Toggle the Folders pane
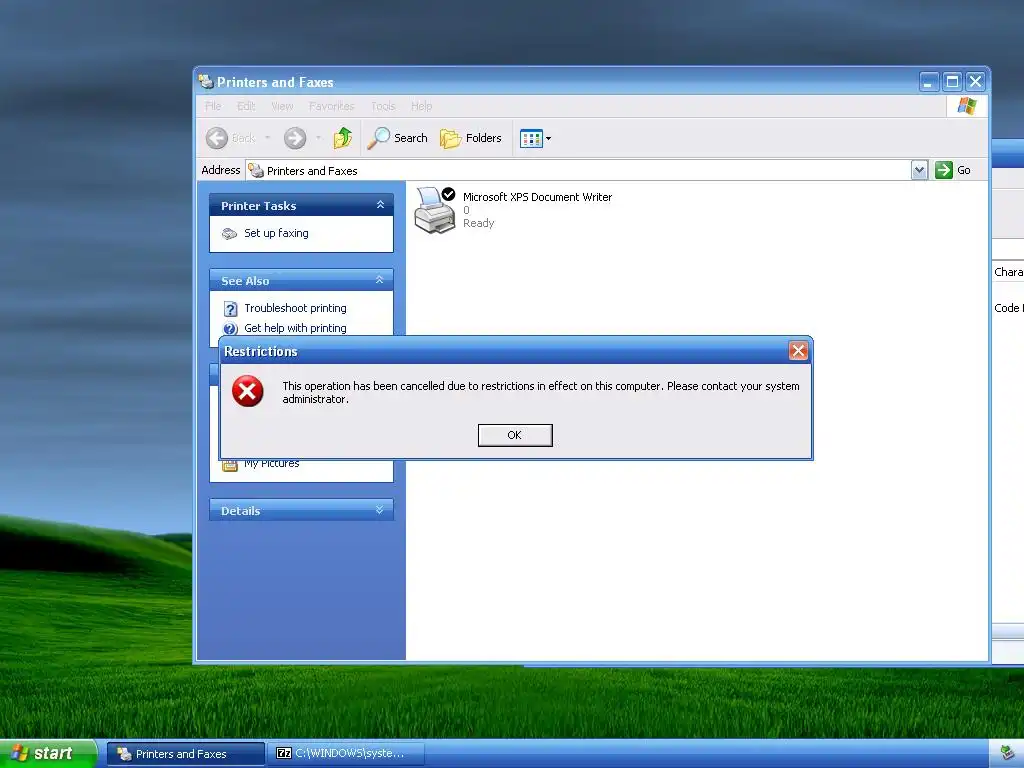Image resolution: width=1024 pixels, height=768 pixels. click(x=471, y=138)
